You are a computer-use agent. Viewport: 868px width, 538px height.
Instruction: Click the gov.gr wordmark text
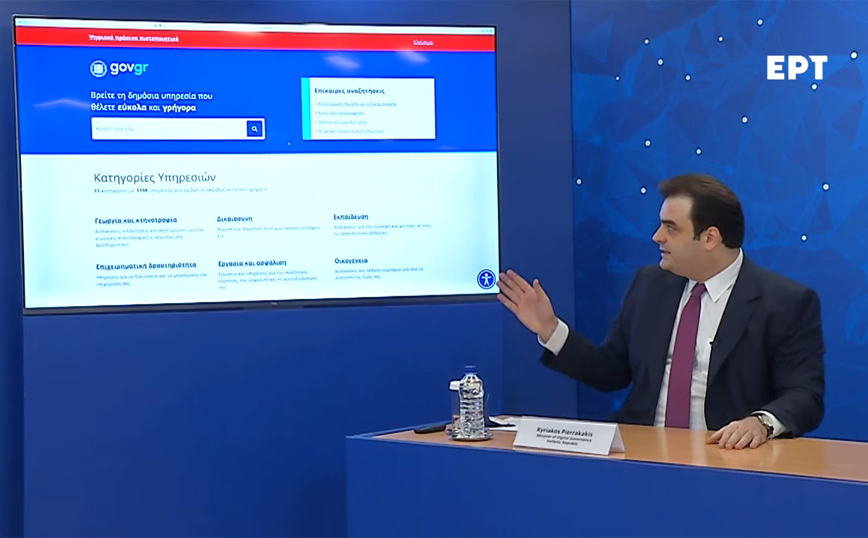[x=130, y=69]
